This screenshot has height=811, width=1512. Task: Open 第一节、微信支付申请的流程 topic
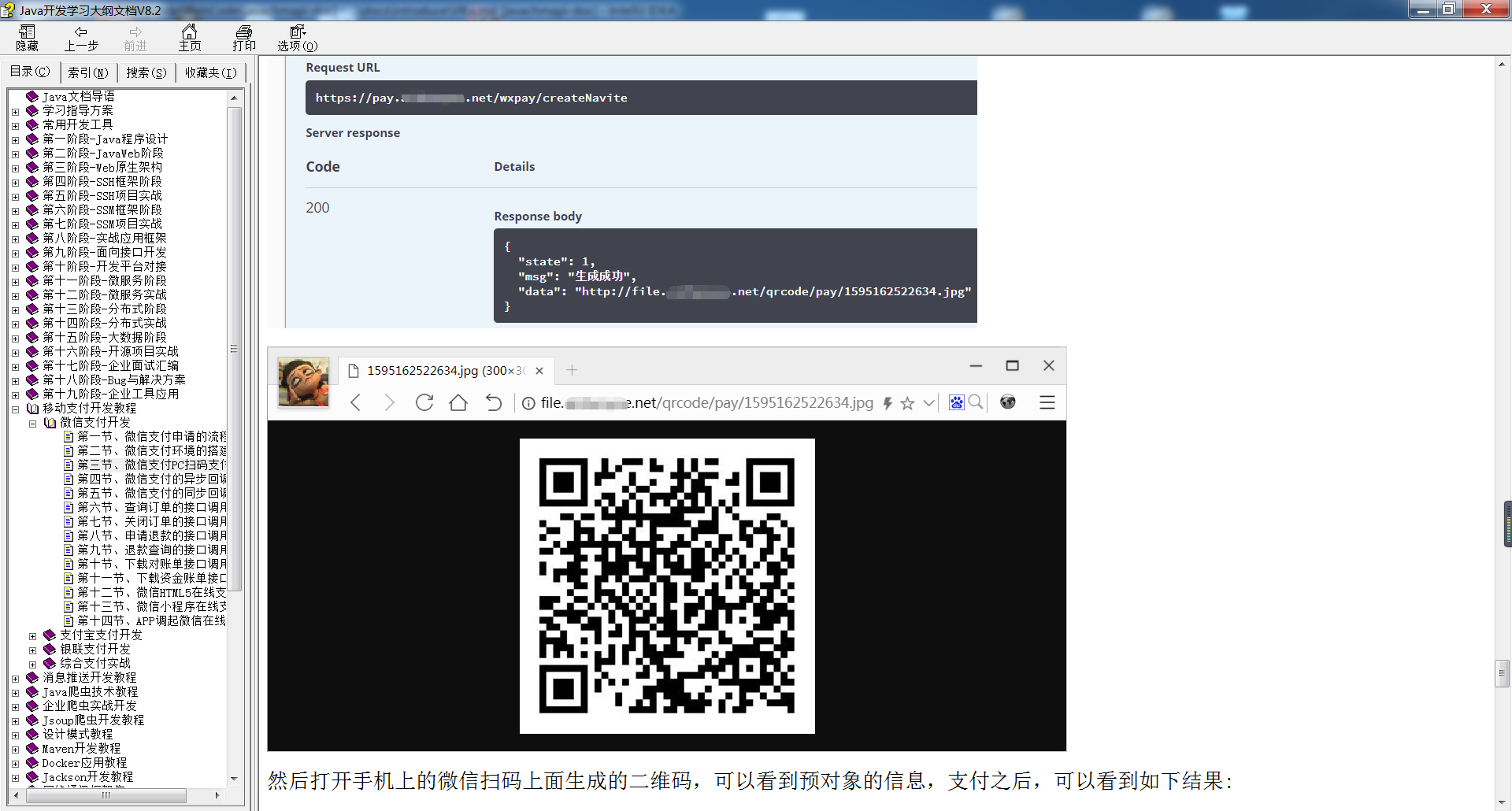[x=151, y=436]
